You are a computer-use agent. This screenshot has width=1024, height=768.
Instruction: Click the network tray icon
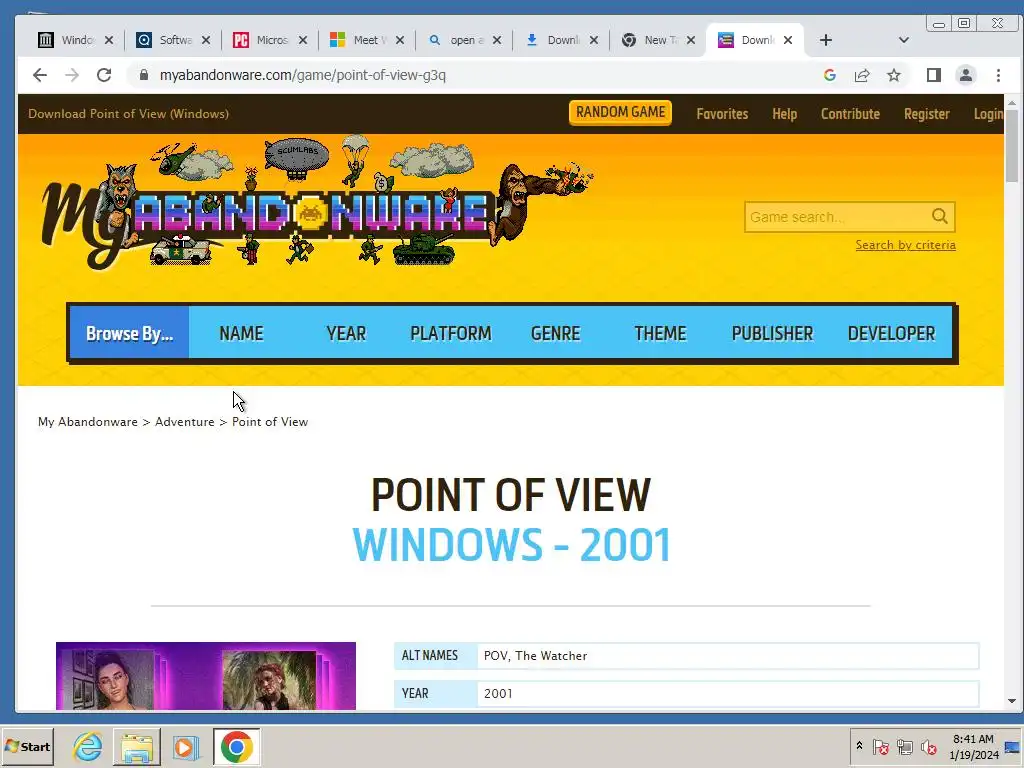click(904, 746)
